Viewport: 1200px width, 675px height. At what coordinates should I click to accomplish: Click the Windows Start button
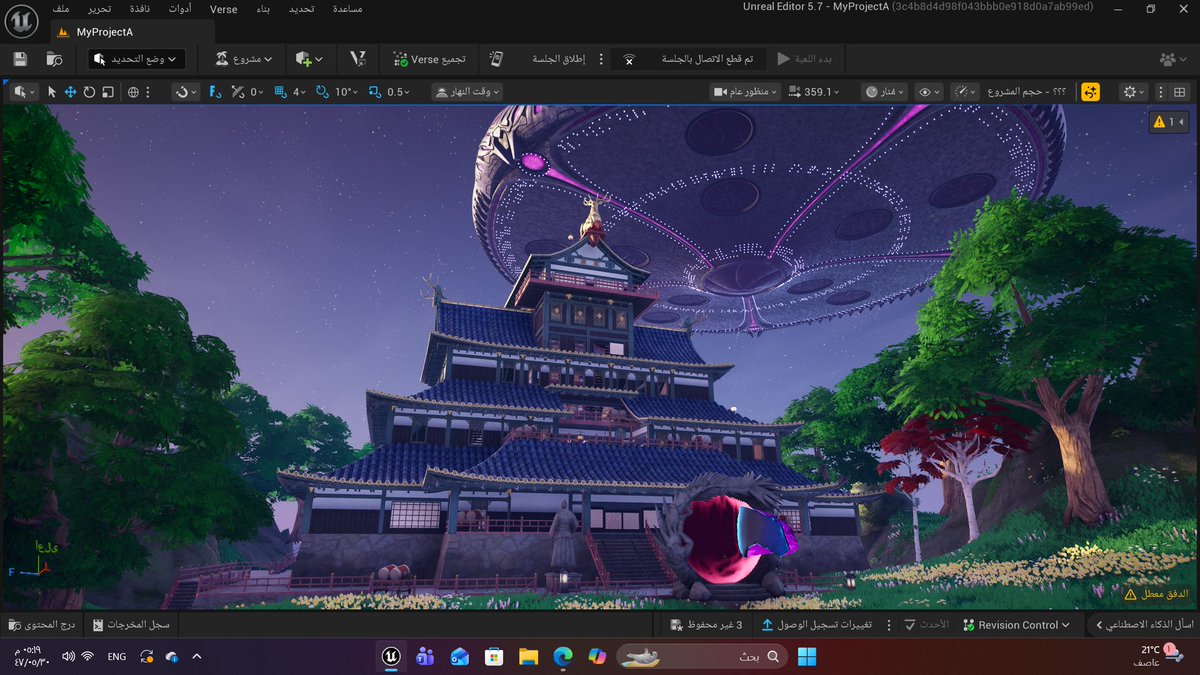click(x=807, y=656)
